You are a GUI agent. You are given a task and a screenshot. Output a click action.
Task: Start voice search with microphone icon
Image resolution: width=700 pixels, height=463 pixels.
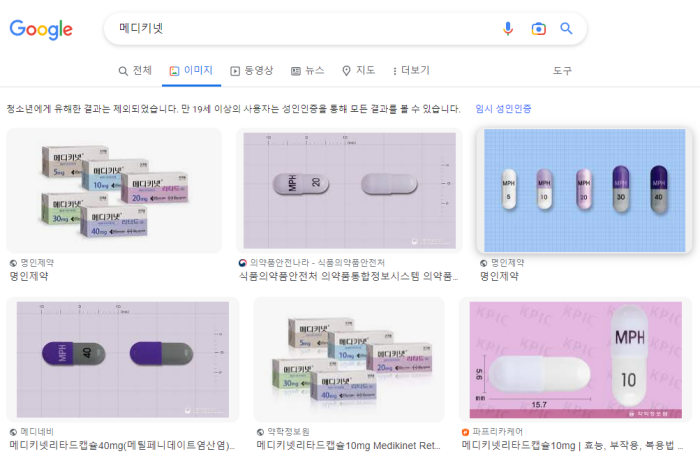[x=508, y=29]
